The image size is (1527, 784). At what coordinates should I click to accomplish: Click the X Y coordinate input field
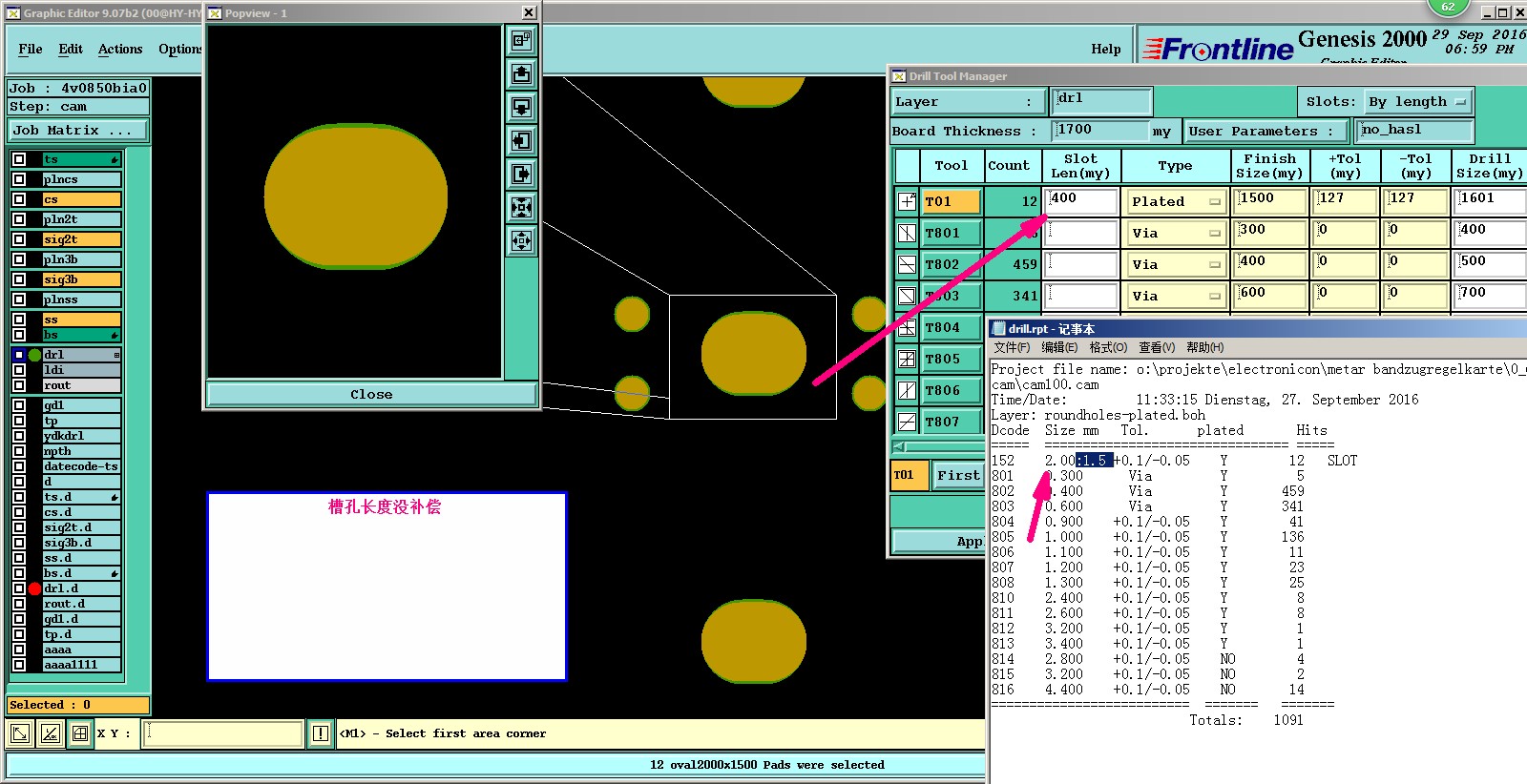[222, 733]
